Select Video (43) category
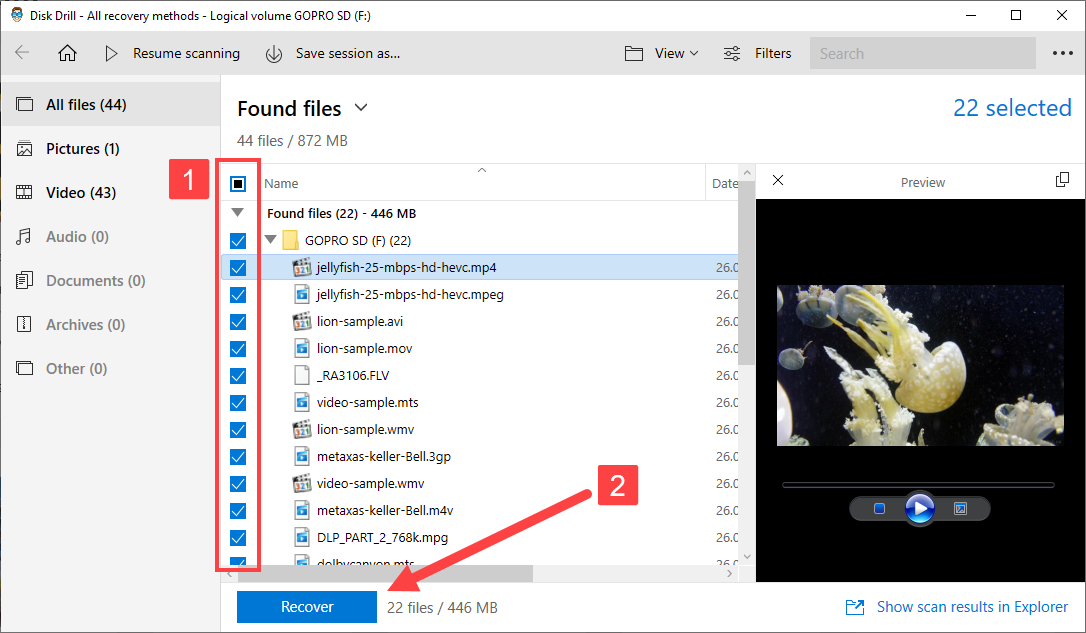 [x=111, y=193]
